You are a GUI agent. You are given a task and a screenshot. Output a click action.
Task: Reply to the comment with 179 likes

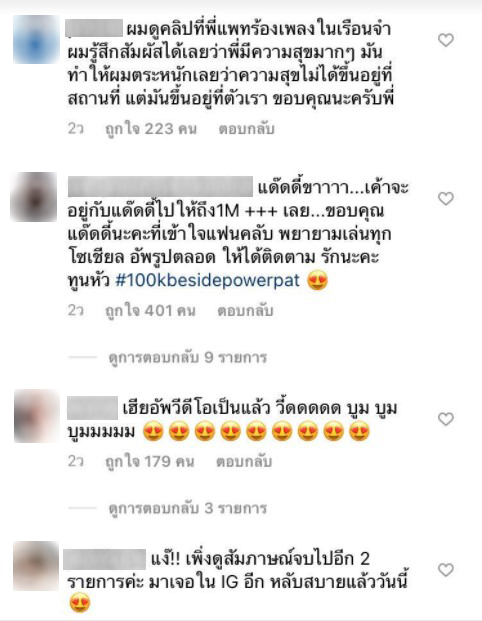click(x=244, y=461)
